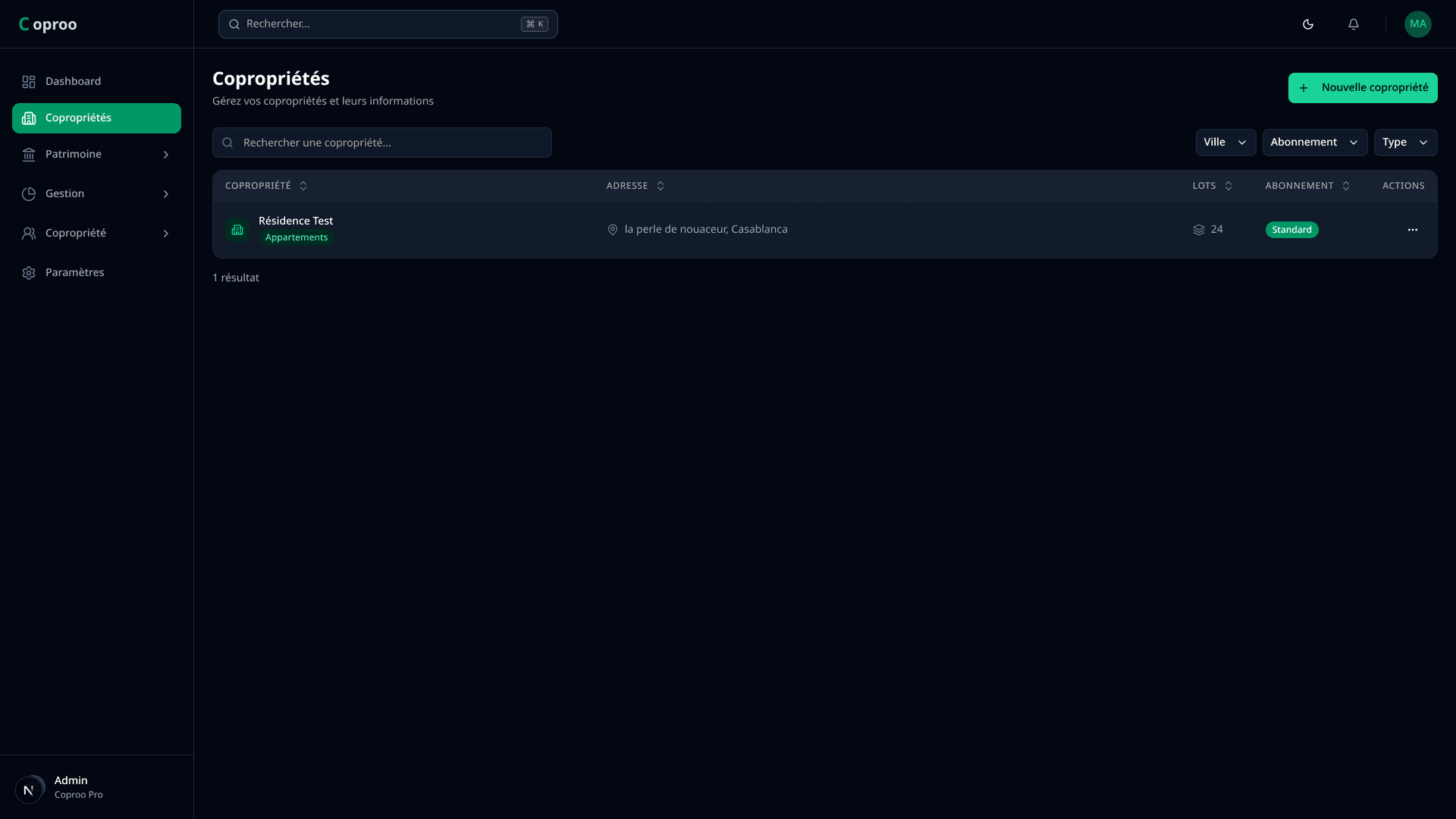Viewport: 1456px width, 819px height.
Task: Open the Abonnement filter dropdown
Action: [x=1314, y=143]
